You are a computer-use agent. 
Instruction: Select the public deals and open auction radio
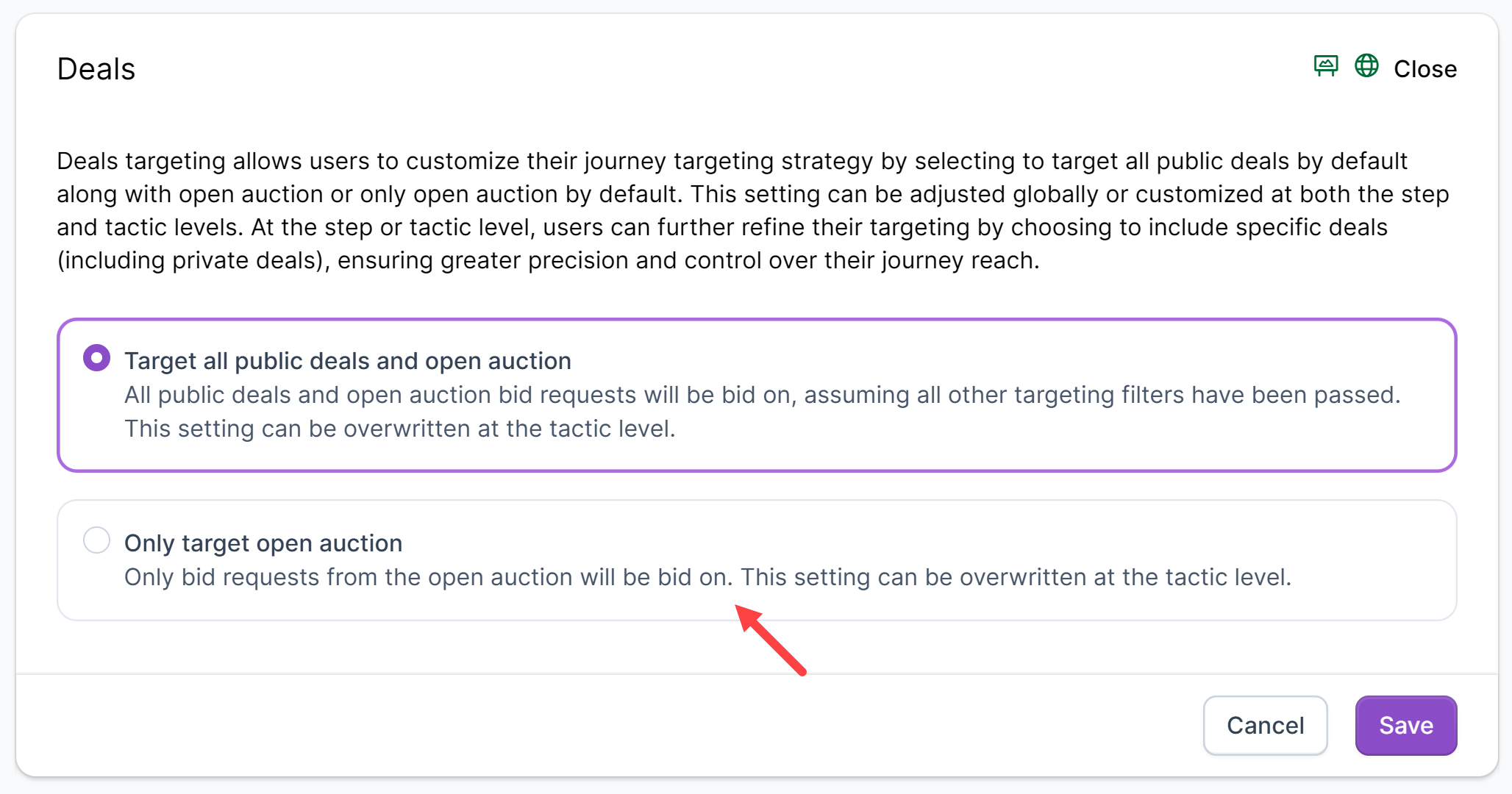pyautogui.click(x=97, y=358)
